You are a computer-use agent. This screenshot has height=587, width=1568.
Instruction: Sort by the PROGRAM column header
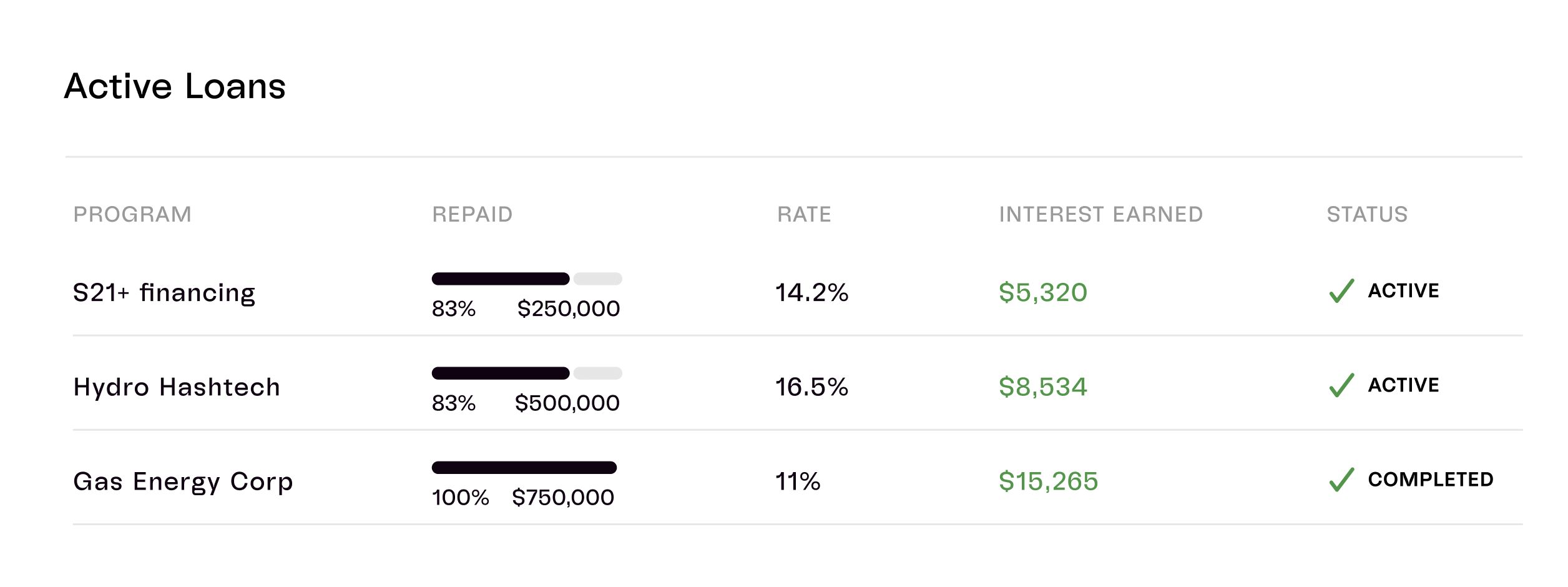coord(132,214)
